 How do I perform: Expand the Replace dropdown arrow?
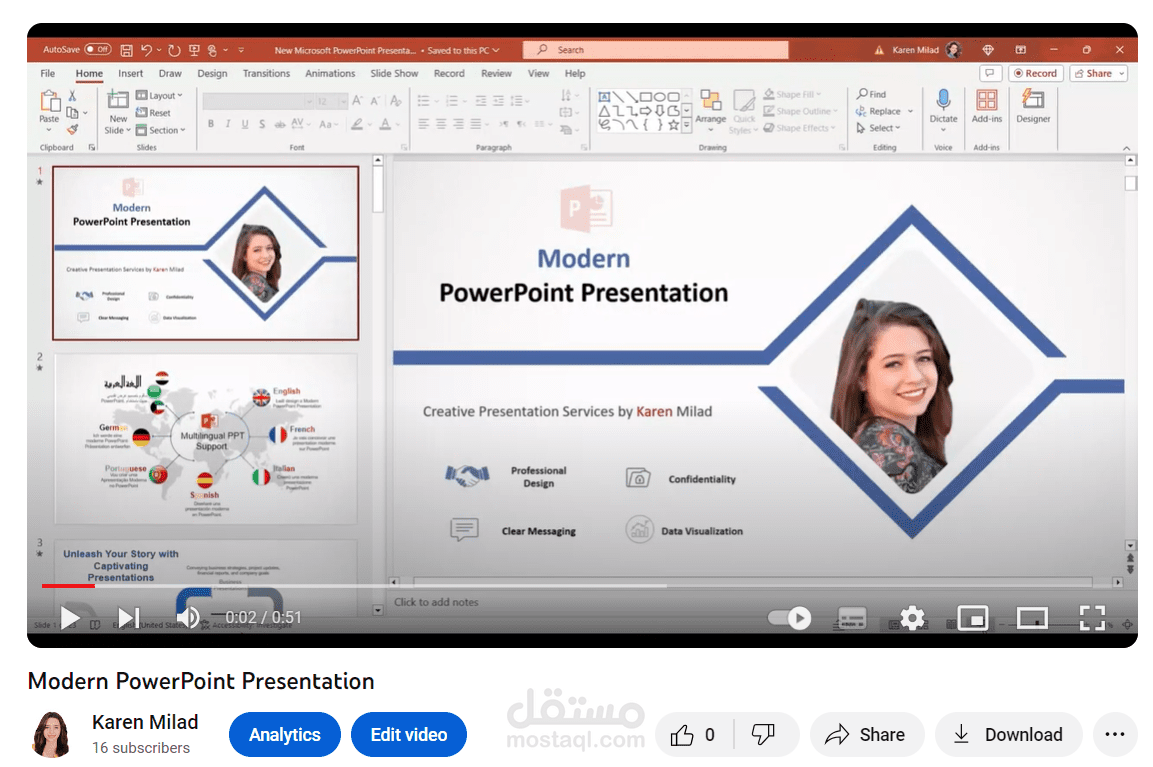[910, 111]
